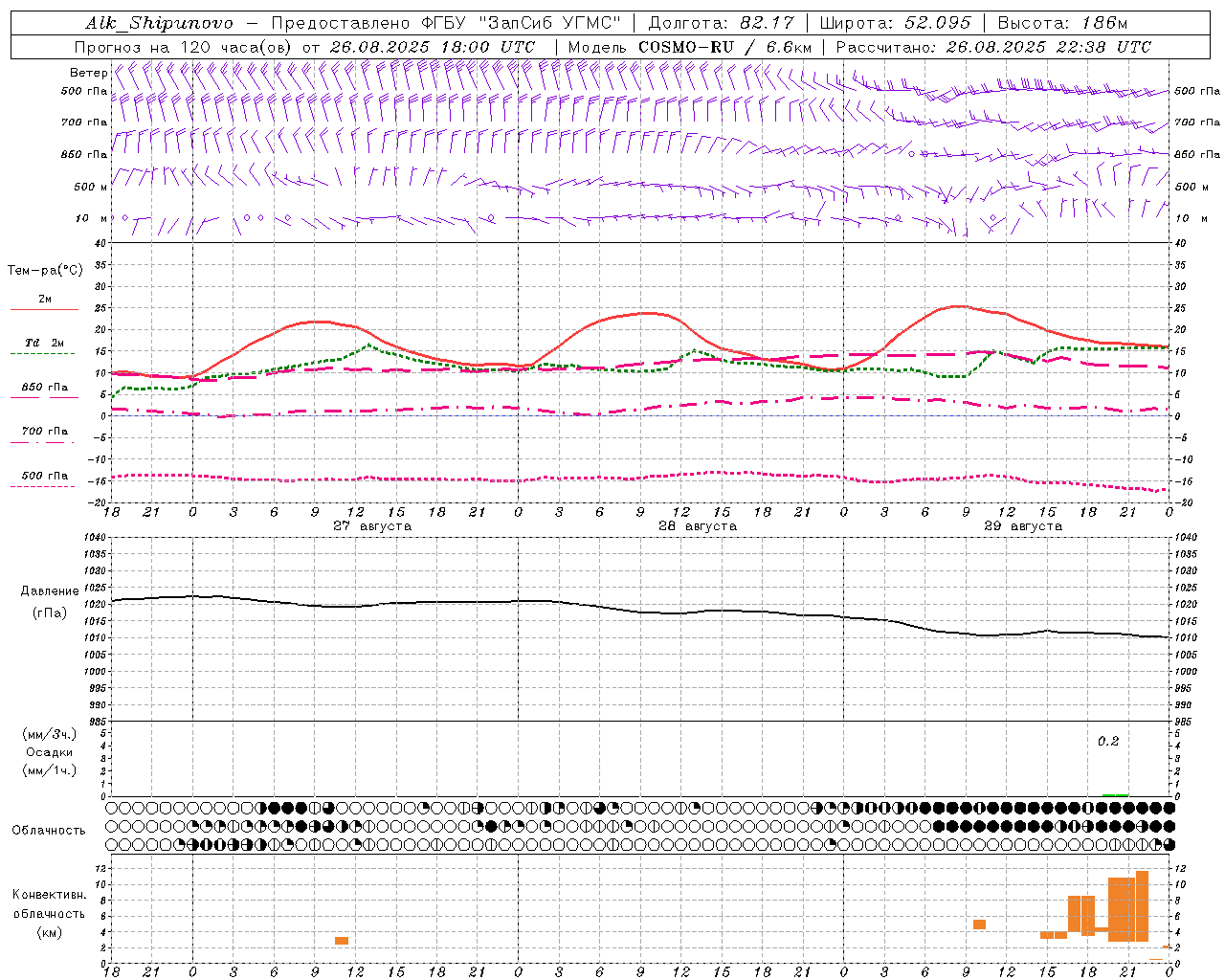This screenshot has width=1225, height=980.
Task: Click the Тем-ра(°C) axis label
Action: click(45, 271)
